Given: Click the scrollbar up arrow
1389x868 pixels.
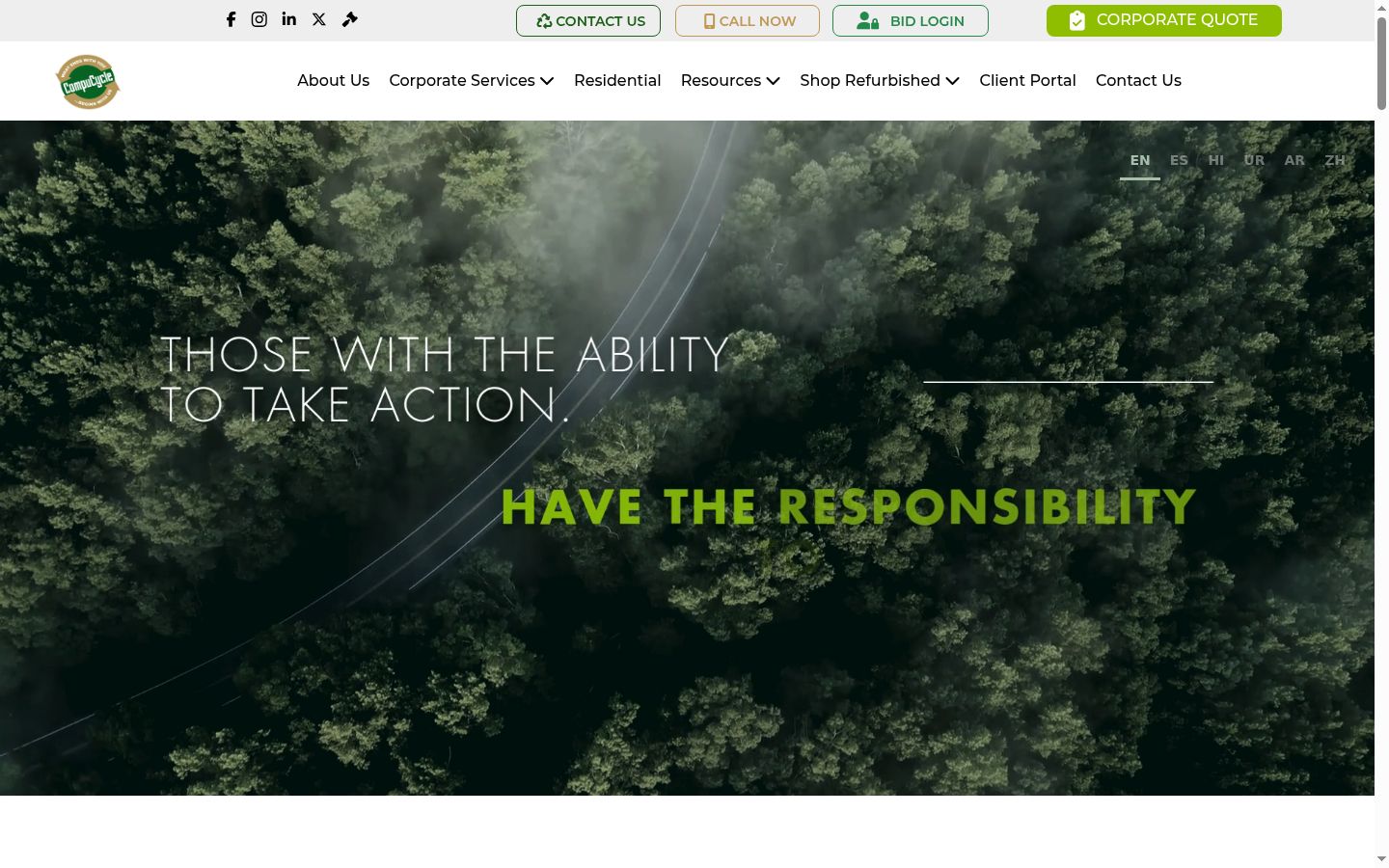Looking at the screenshot, I should [x=1381, y=8].
